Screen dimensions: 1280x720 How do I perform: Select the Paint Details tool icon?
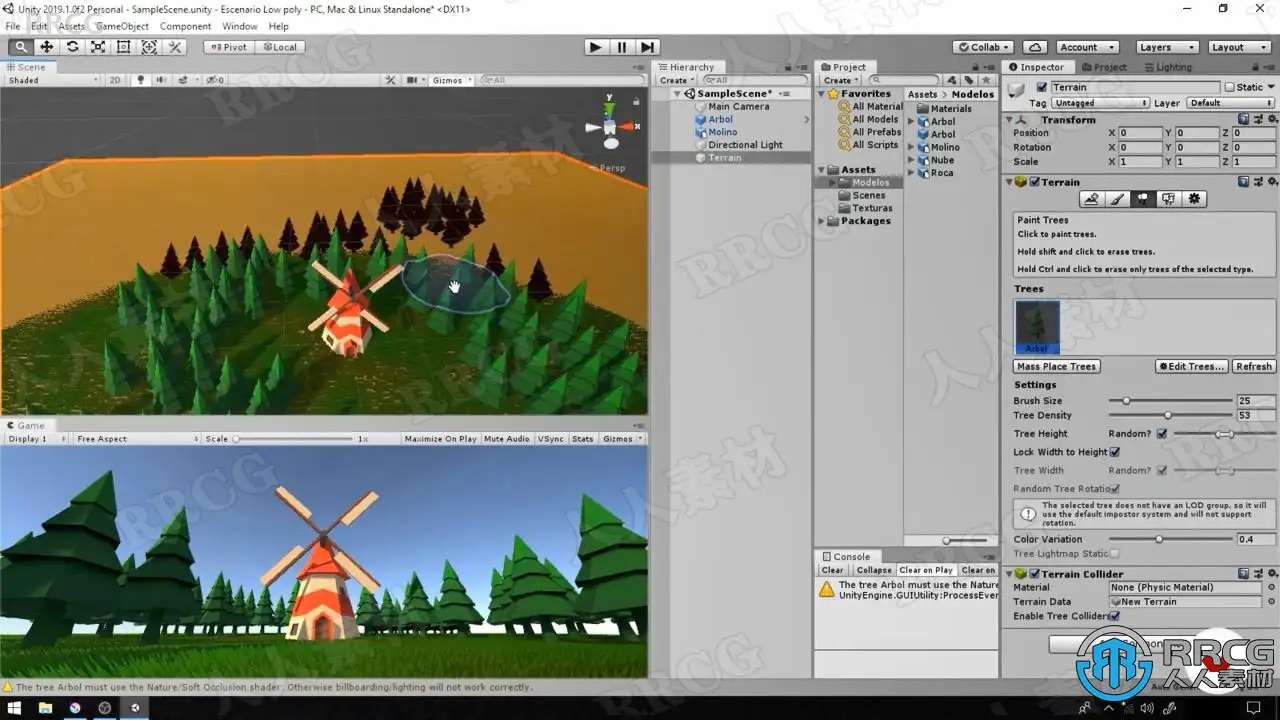pyautogui.click(x=1168, y=199)
